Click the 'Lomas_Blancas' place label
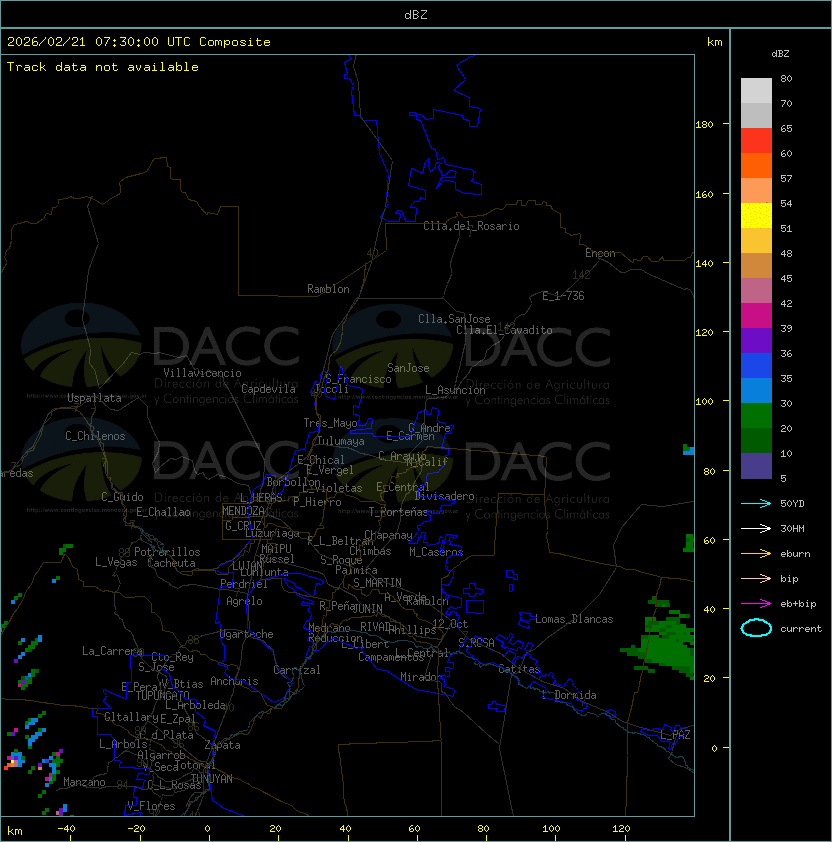832x842 pixels. [574, 619]
